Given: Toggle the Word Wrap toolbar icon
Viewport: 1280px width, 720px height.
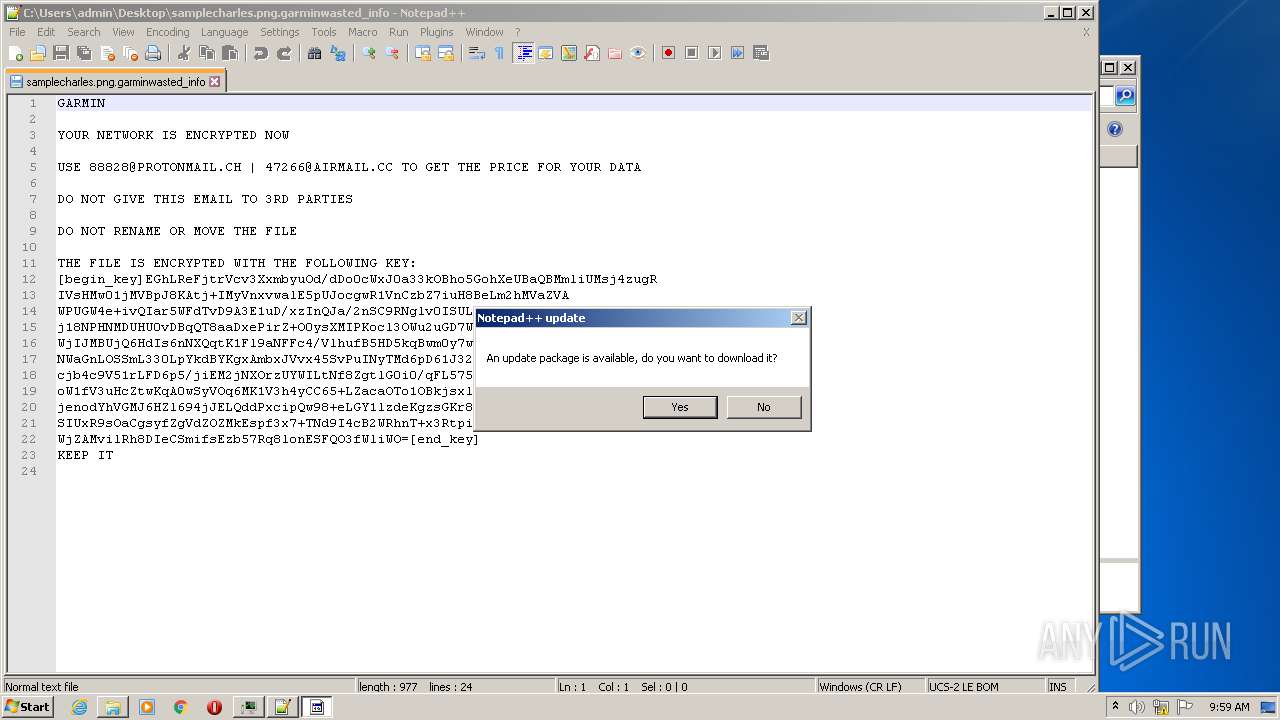Looking at the screenshot, I should pyautogui.click(x=476, y=53).
